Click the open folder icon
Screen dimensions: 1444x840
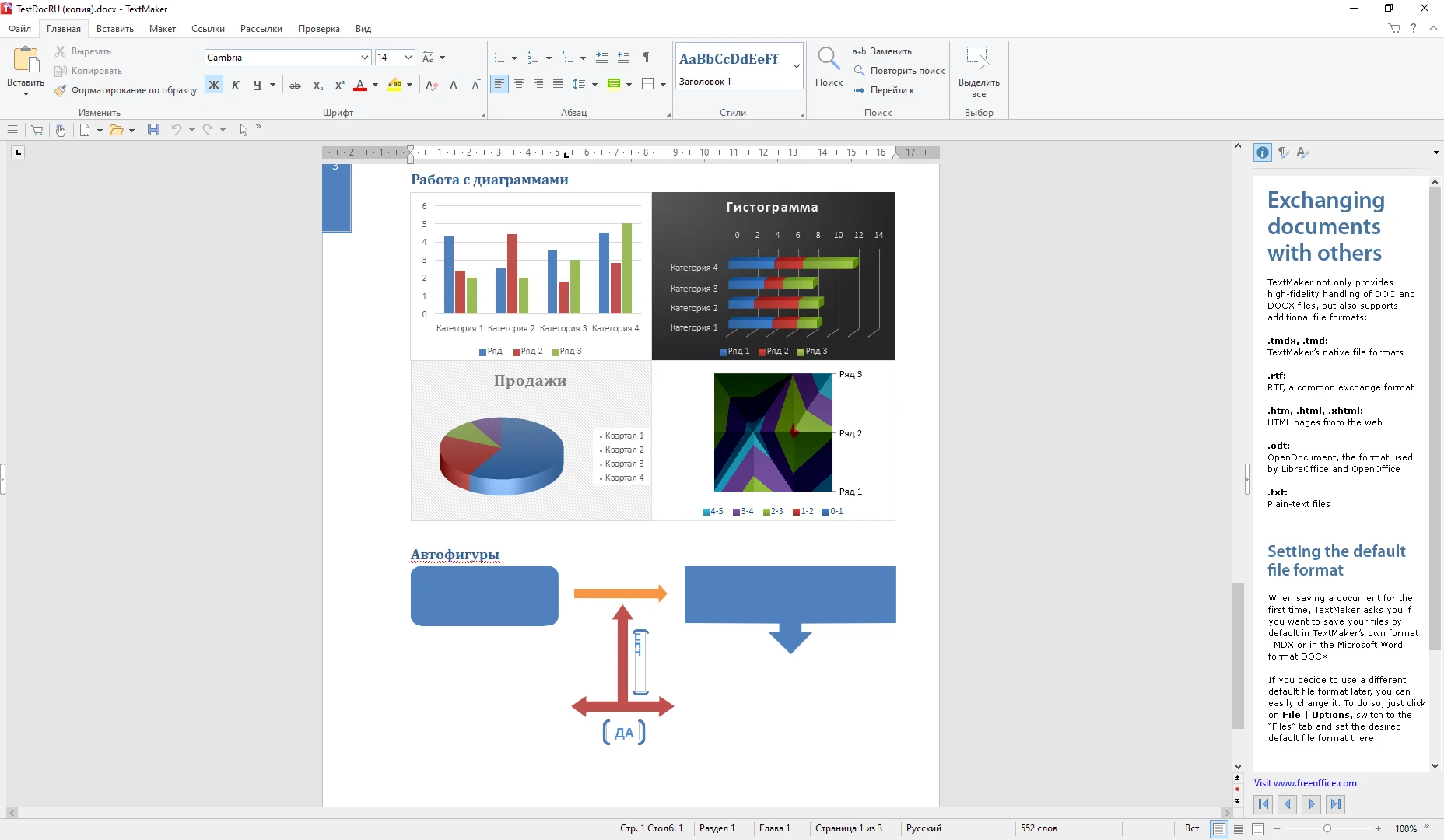pyautogui.click(x=116, y=130)
